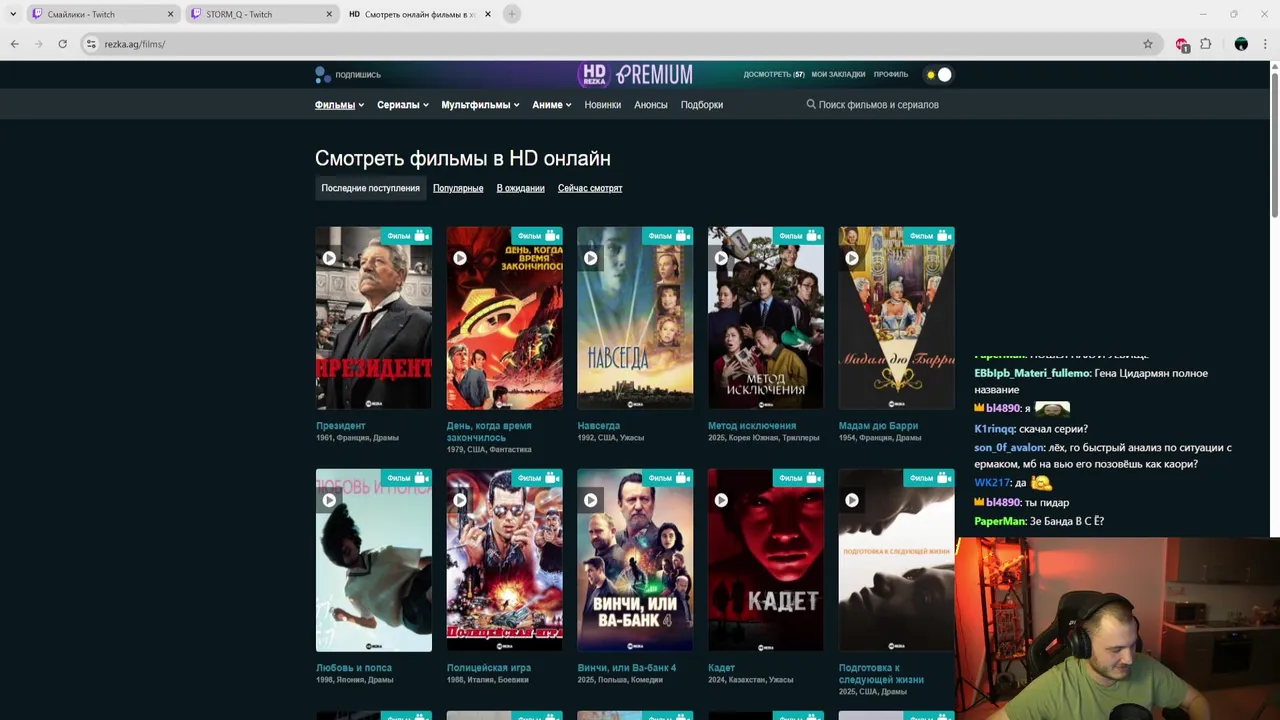1280x720 pixels.
Task: Click the play icon on Кадет poster
Action: tap(721, 500)
